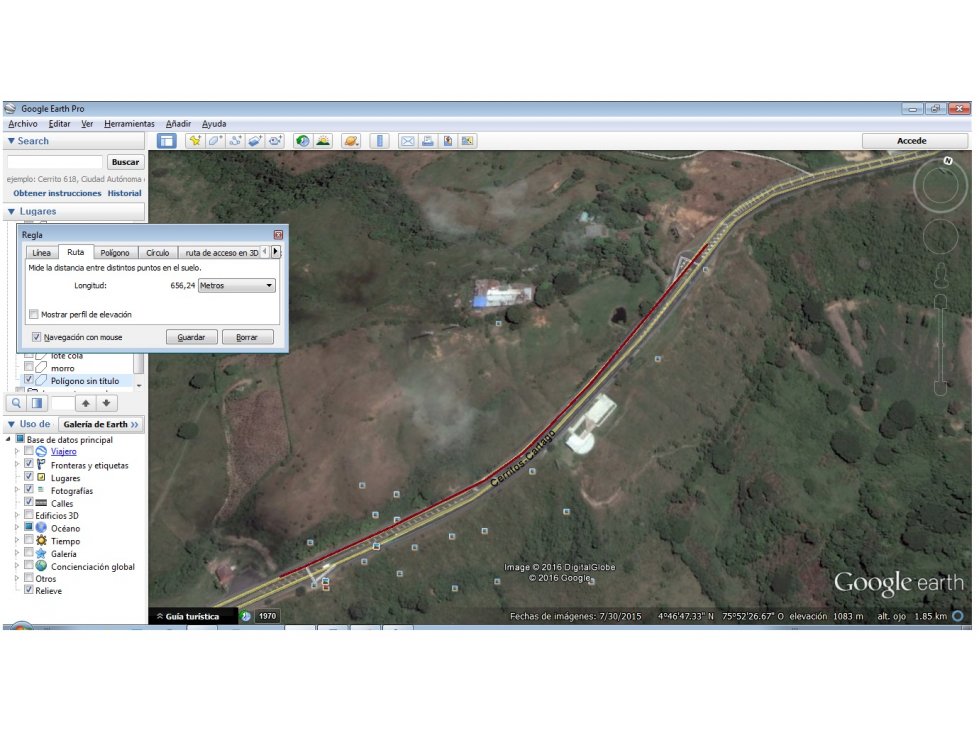Uncheck Navegación con mouse

coord(36,337)
